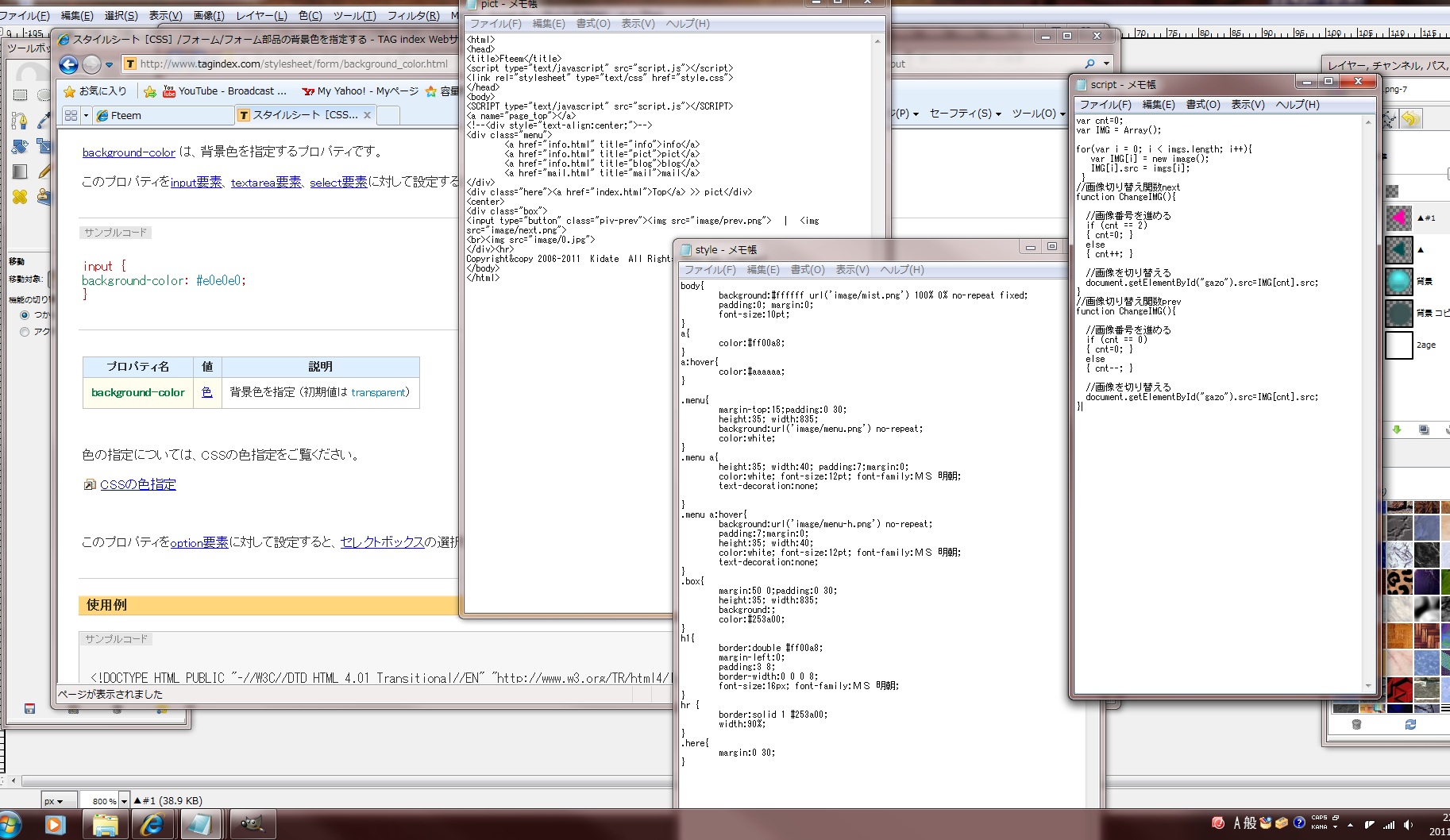Viewport: 1450px width, 840px height.
Task: Switch to GIMP taskbar icon
Action: pos(253,825)
